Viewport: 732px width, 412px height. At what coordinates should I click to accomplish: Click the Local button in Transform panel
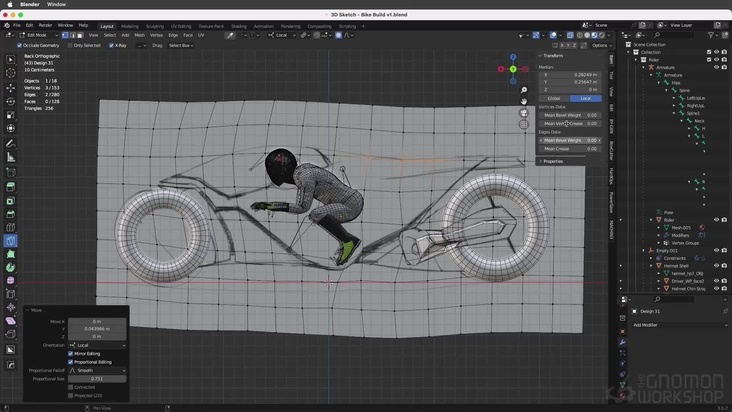tap(585, 98)
